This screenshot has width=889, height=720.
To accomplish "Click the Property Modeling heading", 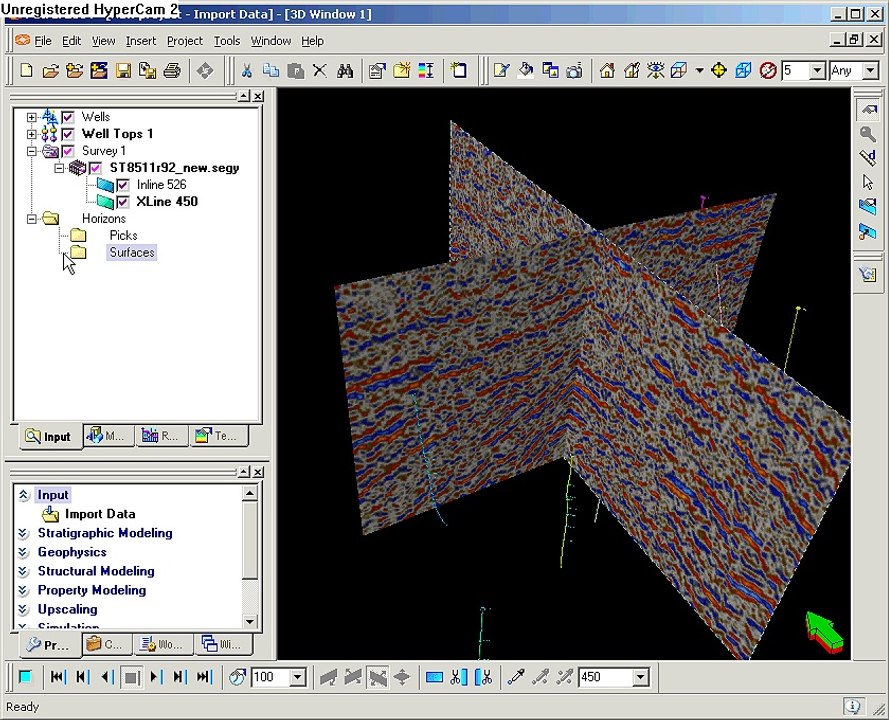I will tap(92, 590).
